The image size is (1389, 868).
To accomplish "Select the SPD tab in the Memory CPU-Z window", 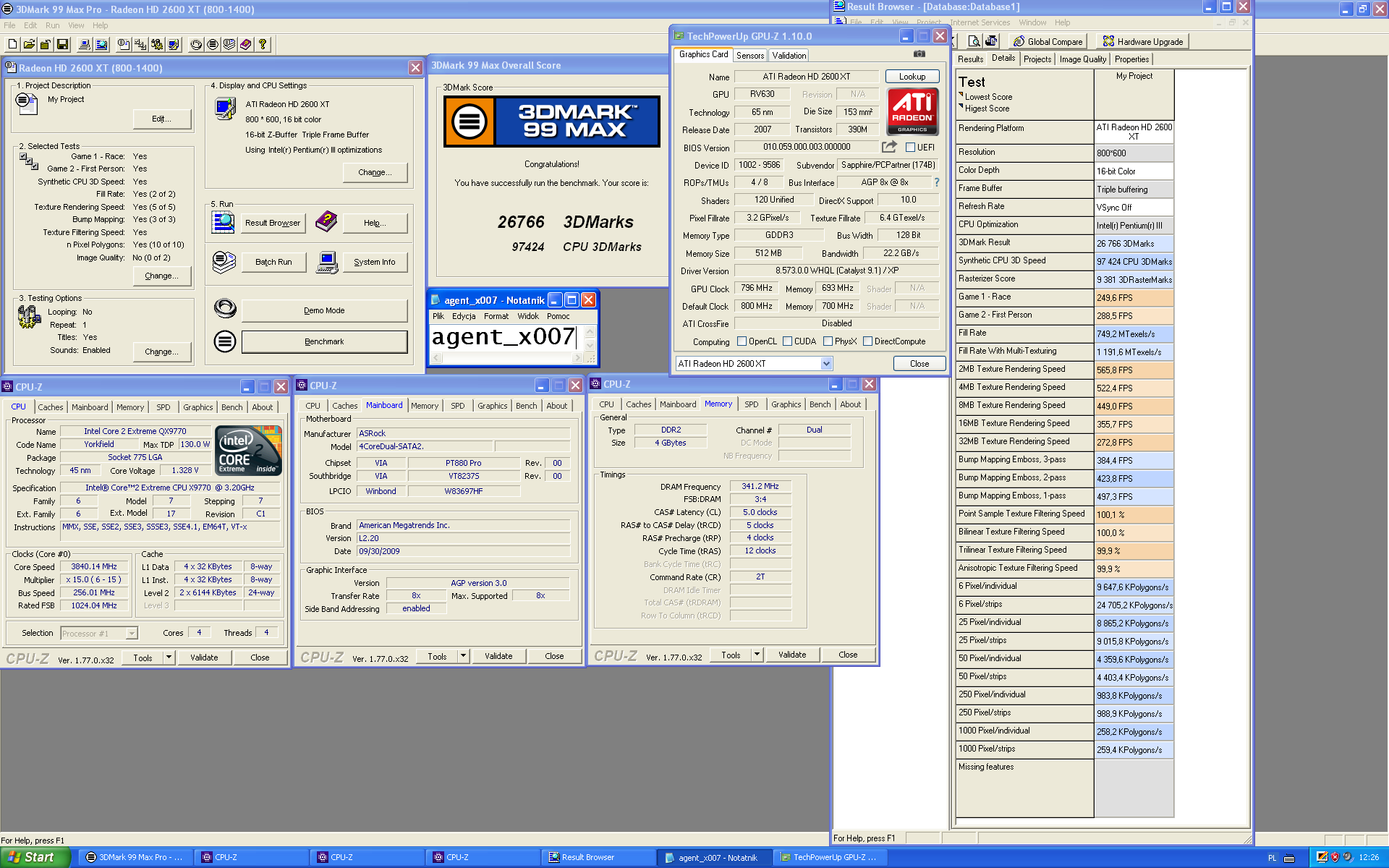I will [x=752, y=404].
